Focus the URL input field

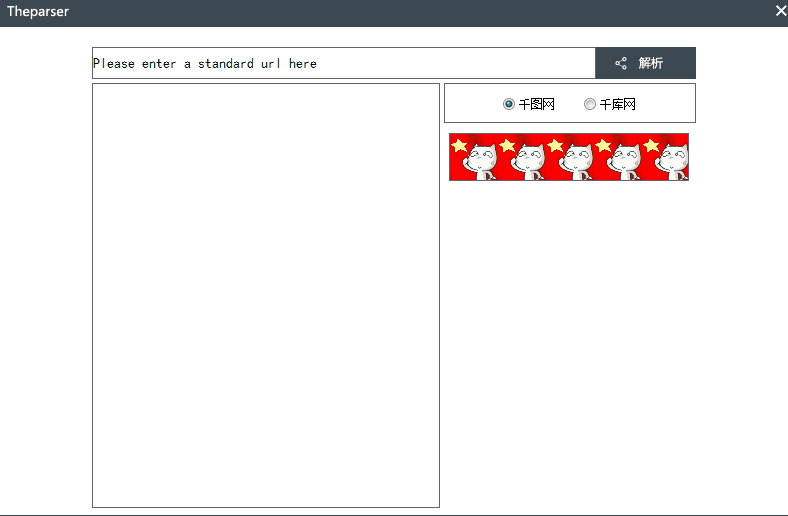tap(344, 63)
